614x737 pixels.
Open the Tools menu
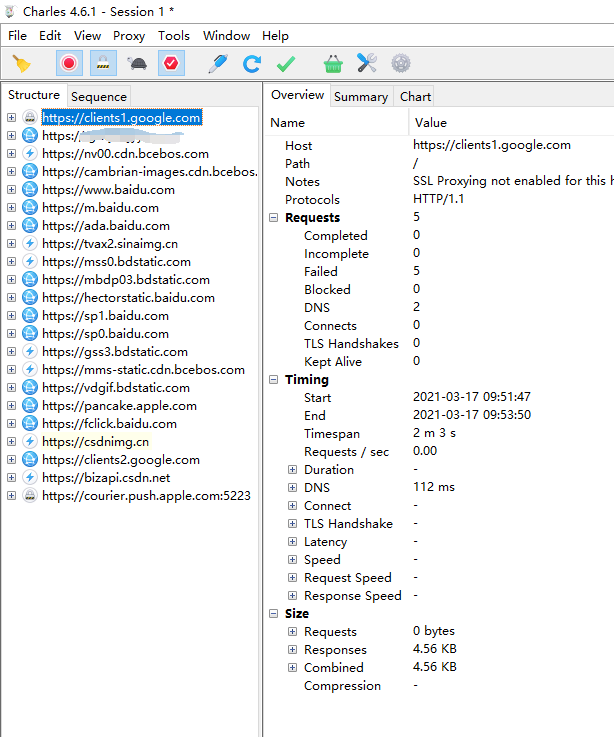point(173,36)
